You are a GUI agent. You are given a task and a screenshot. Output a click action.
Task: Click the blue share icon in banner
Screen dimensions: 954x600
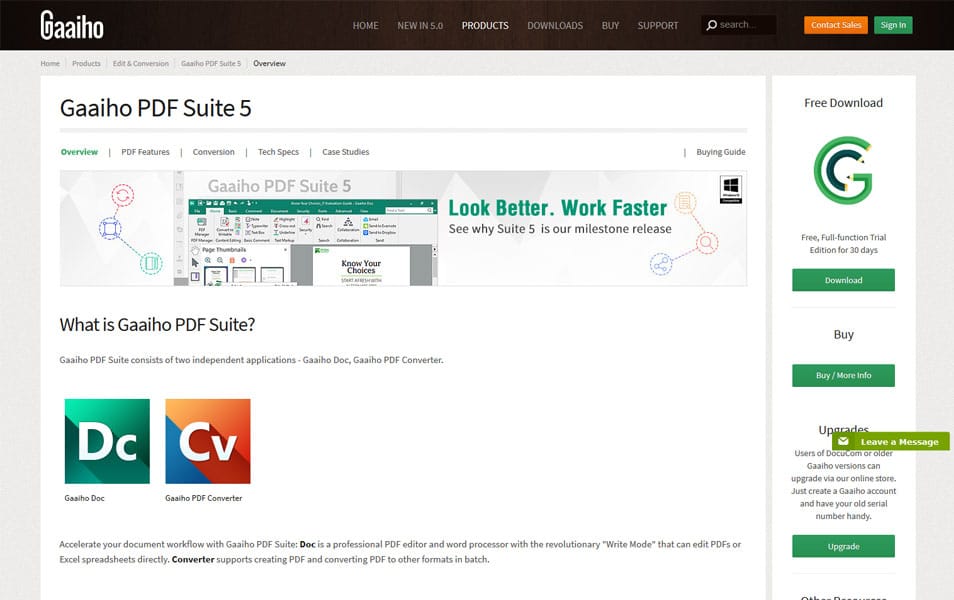point(661,264)
